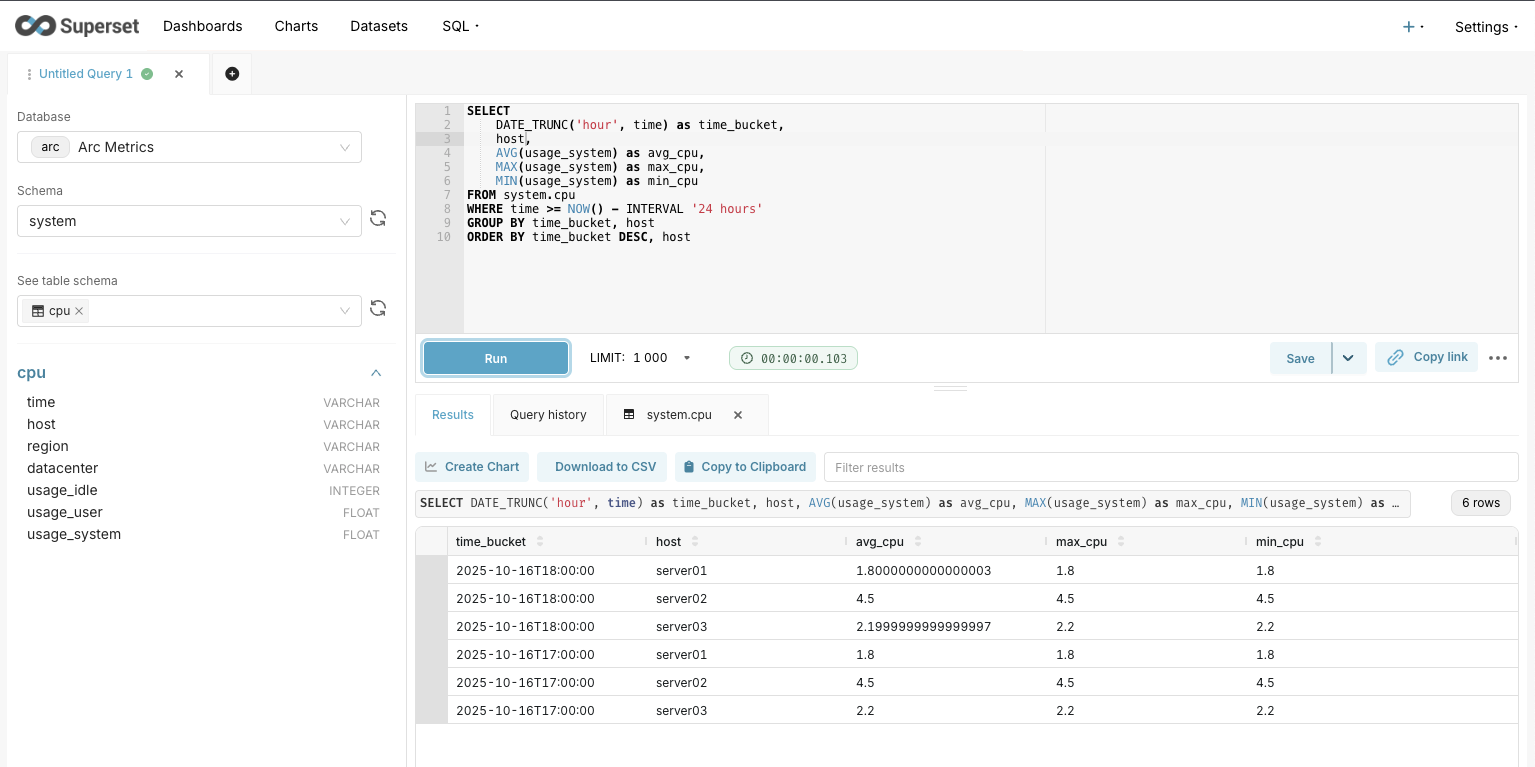Open the Database dropdown
This screenshot has height=767, width=1535.
[x=189, y=147]
